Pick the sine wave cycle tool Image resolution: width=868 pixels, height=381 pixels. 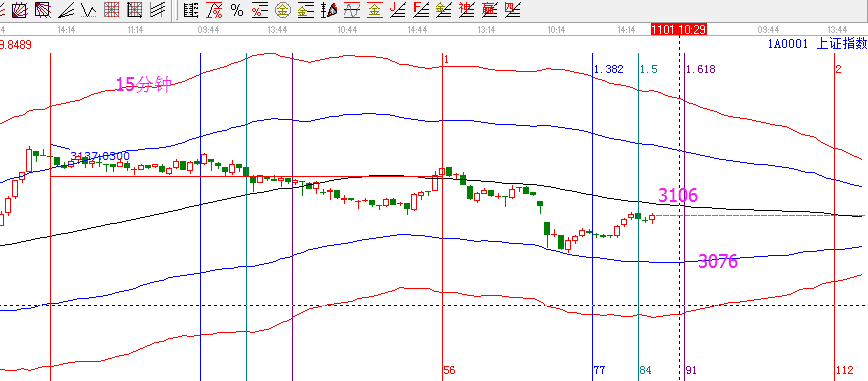coord(352,10)
